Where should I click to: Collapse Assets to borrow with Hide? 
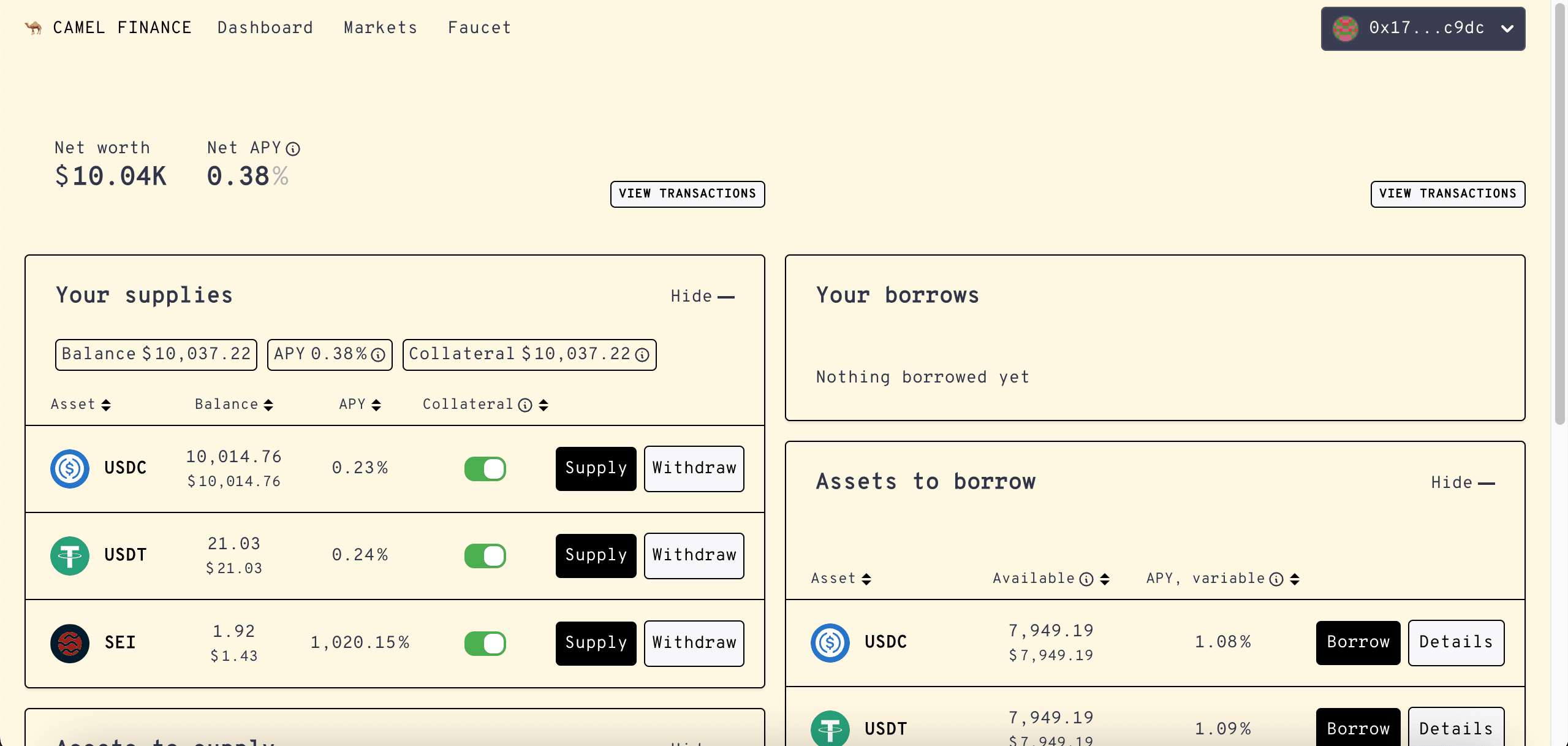[1463, 483]
